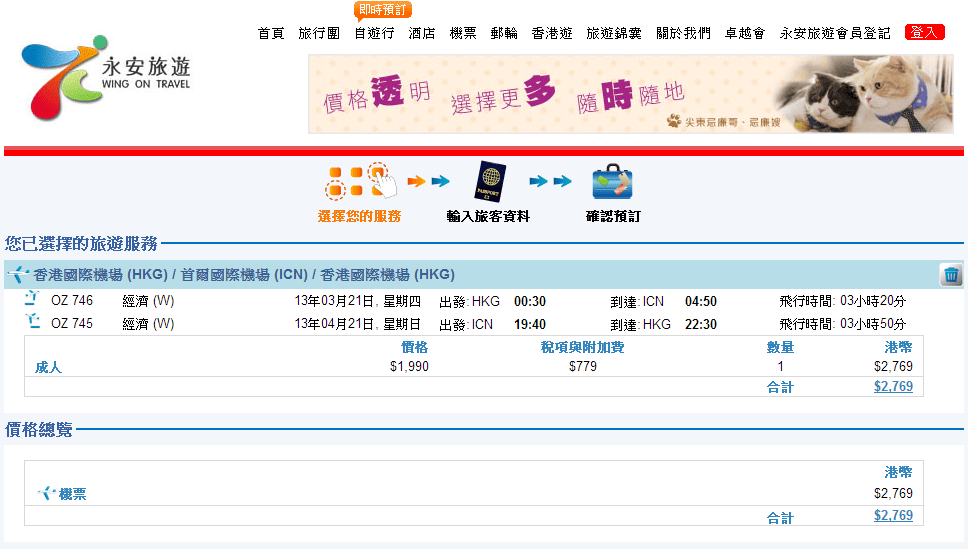Open the 機票 navigation menu item
971x549 pixels.
463,33
